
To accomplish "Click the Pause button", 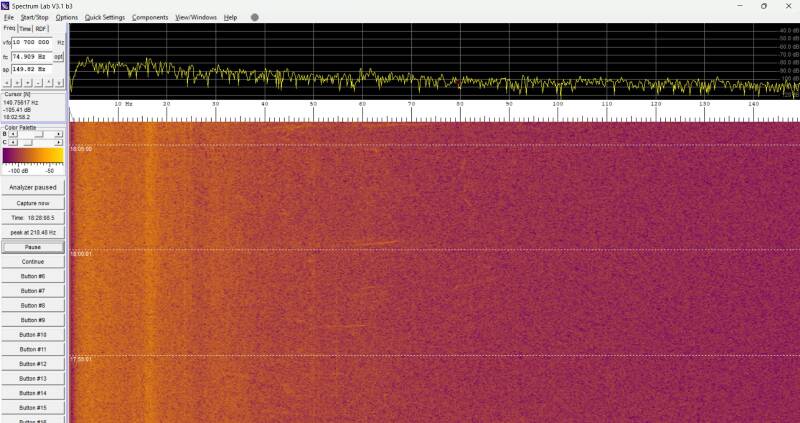I will (x=33, y=247).
